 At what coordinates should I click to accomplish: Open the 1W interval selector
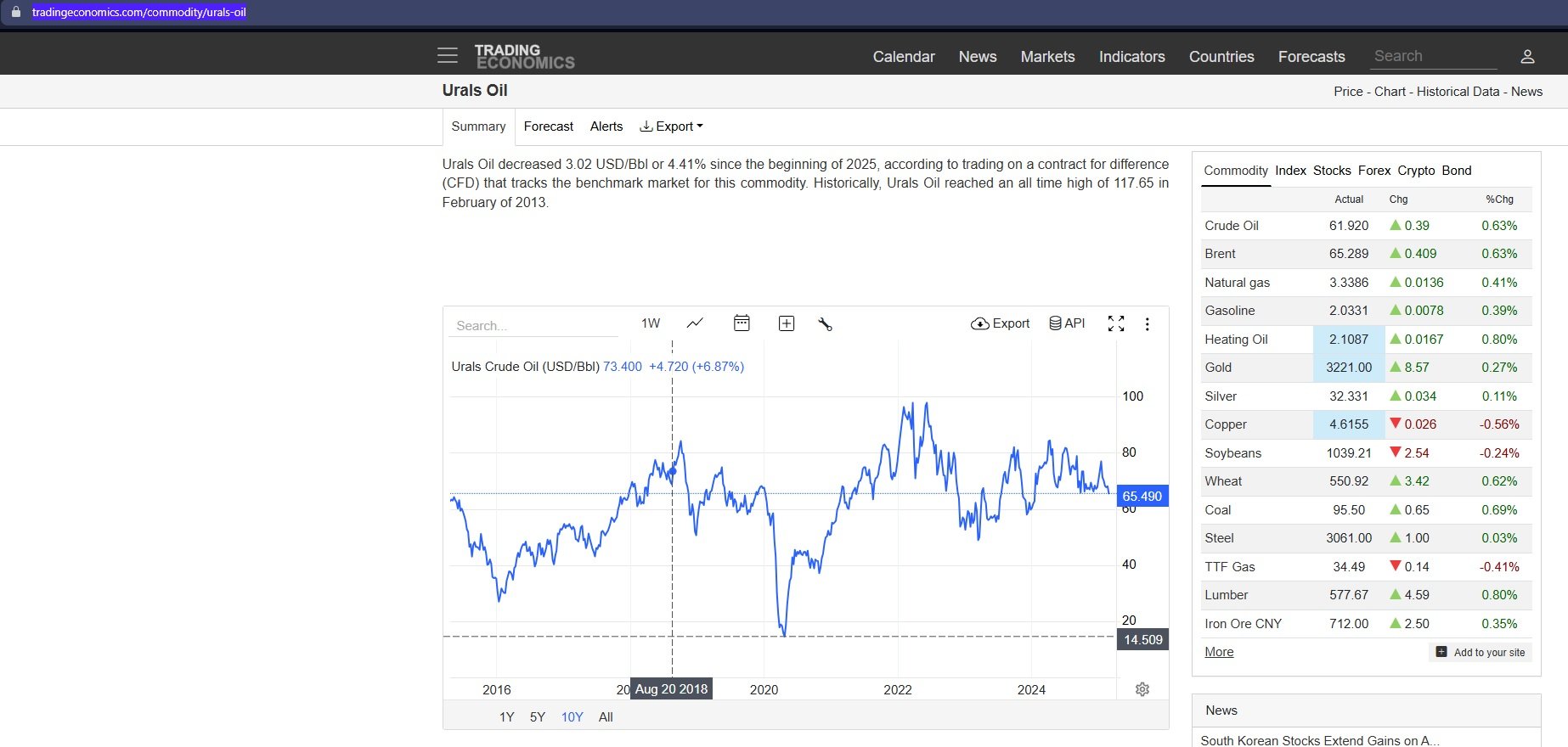pyautogui.click(x=651, y=323)
